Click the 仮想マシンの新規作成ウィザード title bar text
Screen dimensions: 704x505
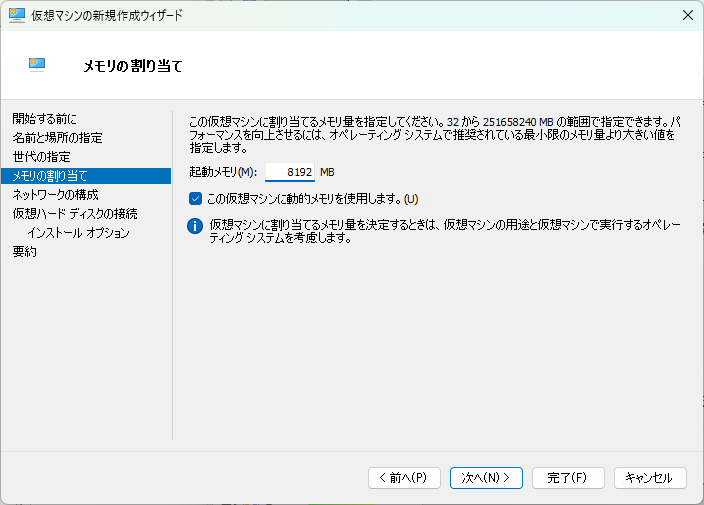pyautogui.click(x=107, y=15)
